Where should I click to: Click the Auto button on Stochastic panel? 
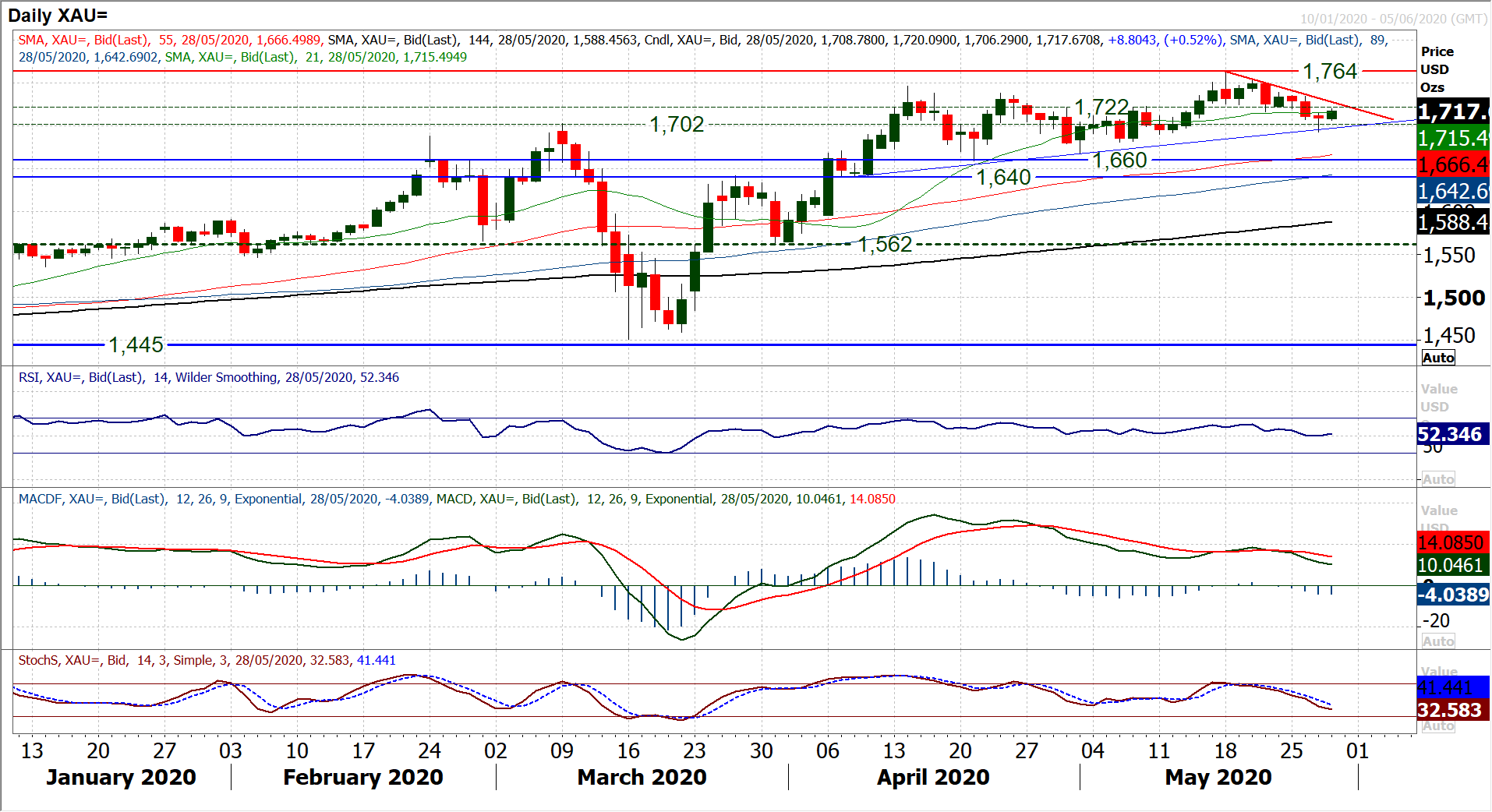click(x=1438, y=726)
